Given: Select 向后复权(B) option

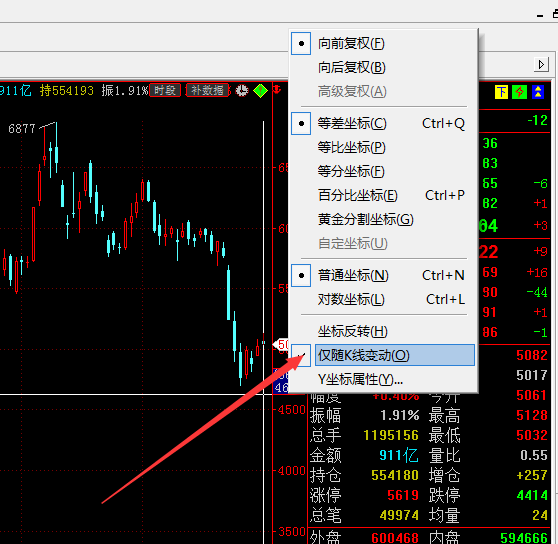Looking at the screenshot, I should pyautogui.click(x=383, y=67).
